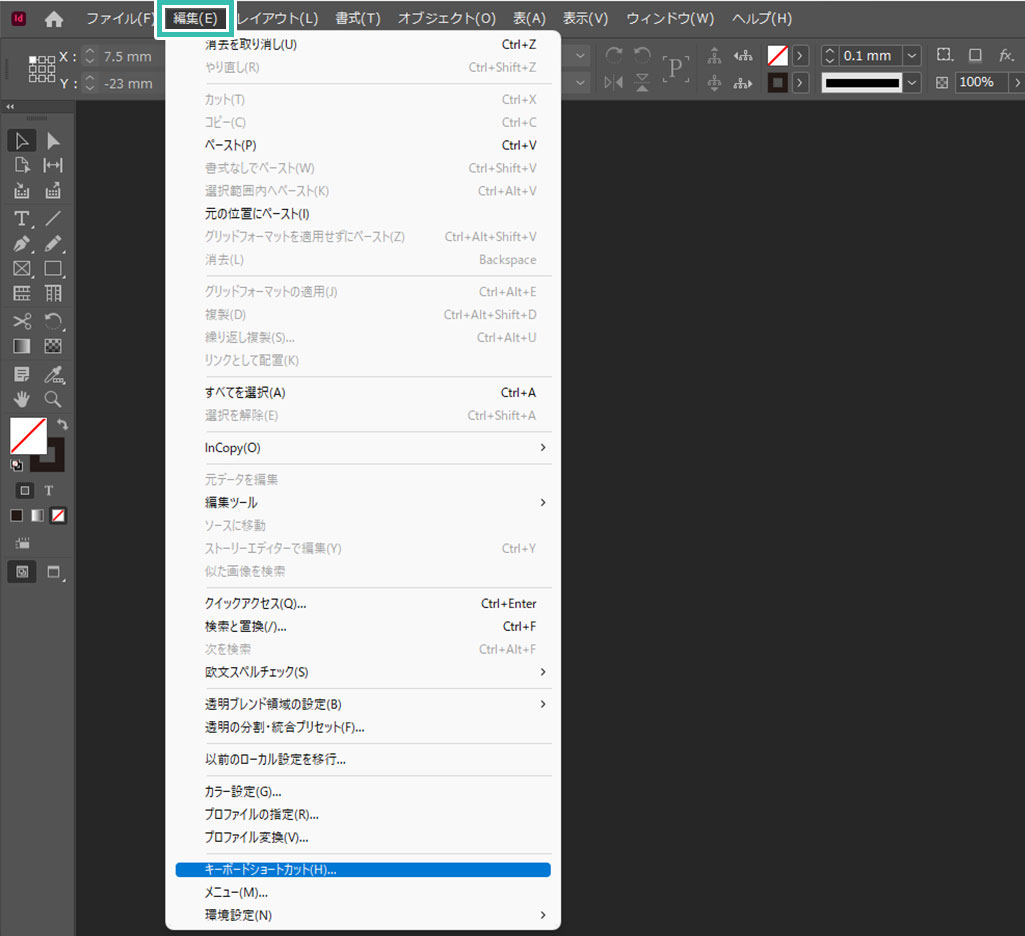Select the Type tool
The width and height of the screenshot is (1025, 936).
pos(22,218)
